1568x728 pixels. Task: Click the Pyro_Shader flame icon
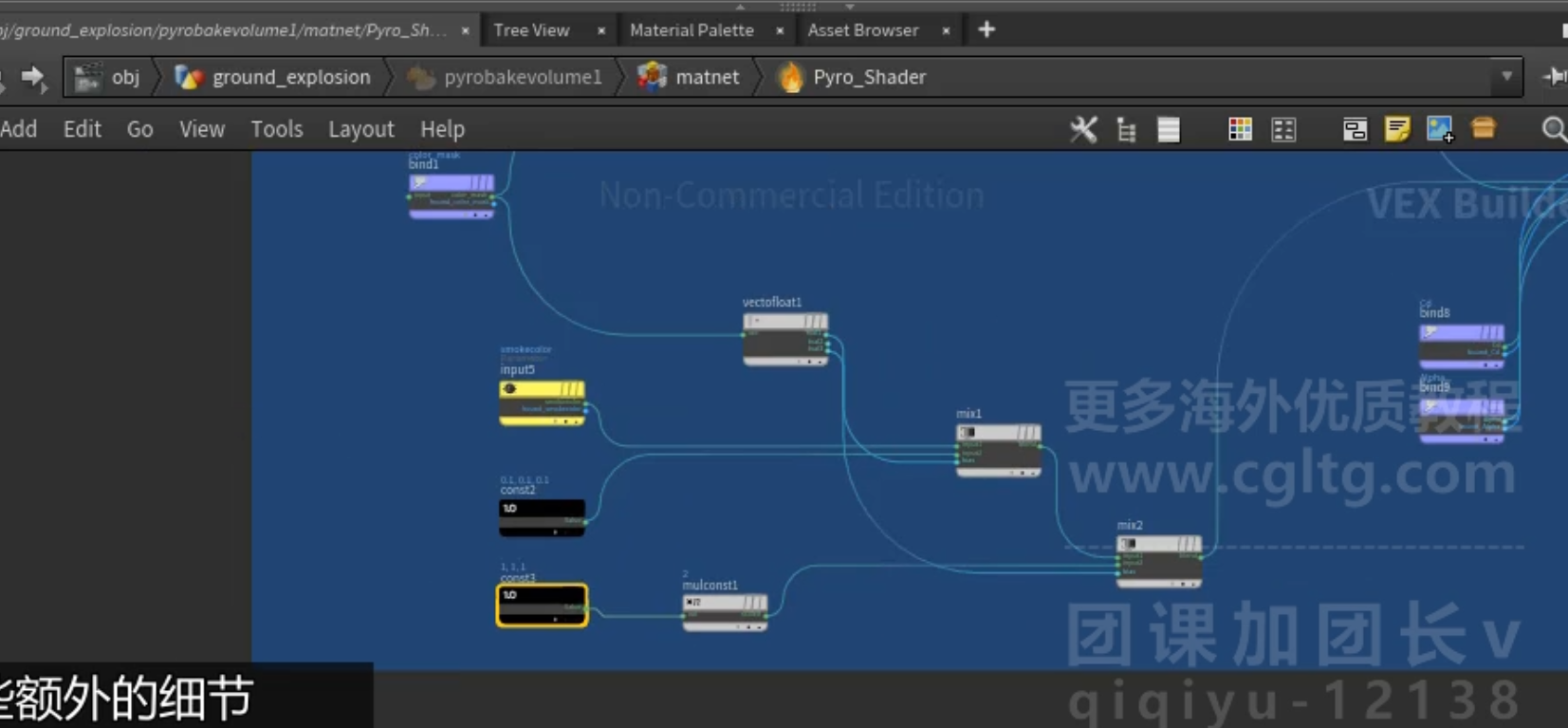tap(790, 77)
